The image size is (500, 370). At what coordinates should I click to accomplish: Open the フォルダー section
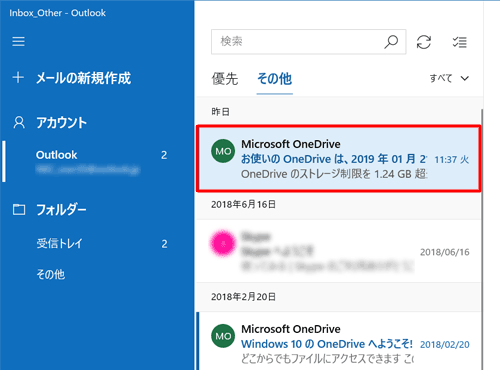pyautogui.click(x=61, y=210)
